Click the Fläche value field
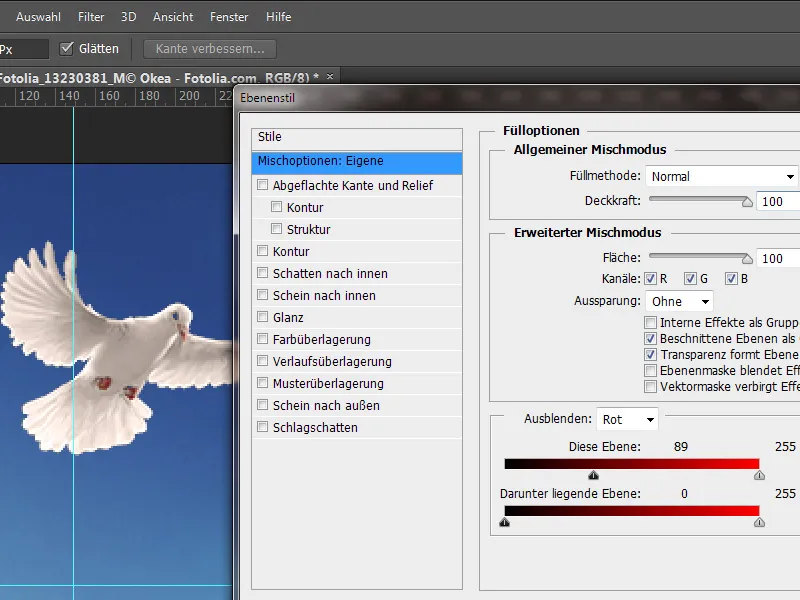 (x=778, y=259)
